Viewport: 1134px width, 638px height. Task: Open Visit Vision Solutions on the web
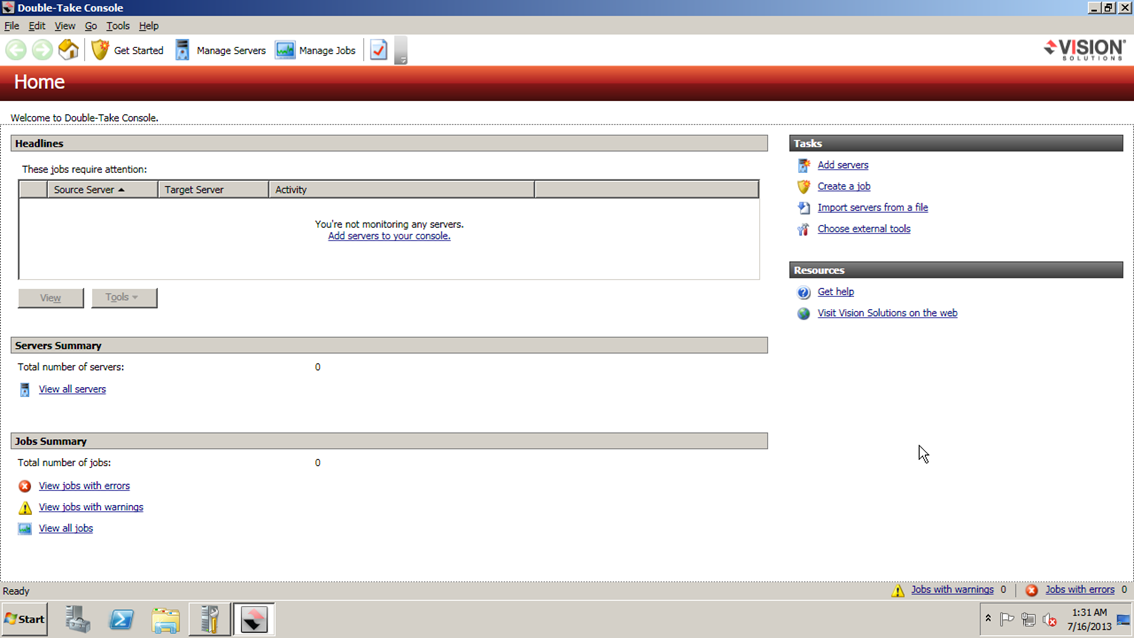point(887,313)
